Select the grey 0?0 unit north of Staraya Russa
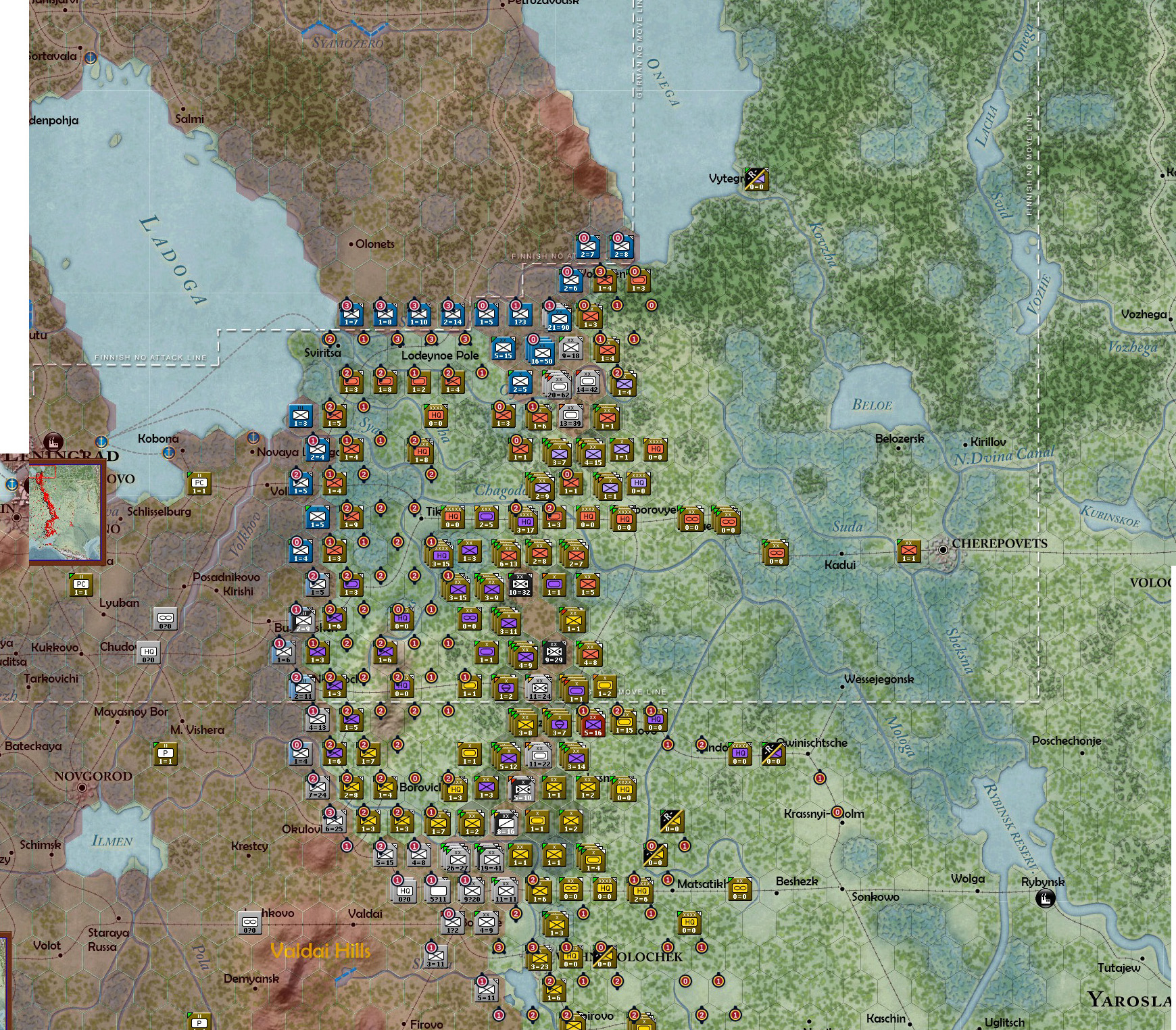 pyautogui.click(x=250, y=923)
